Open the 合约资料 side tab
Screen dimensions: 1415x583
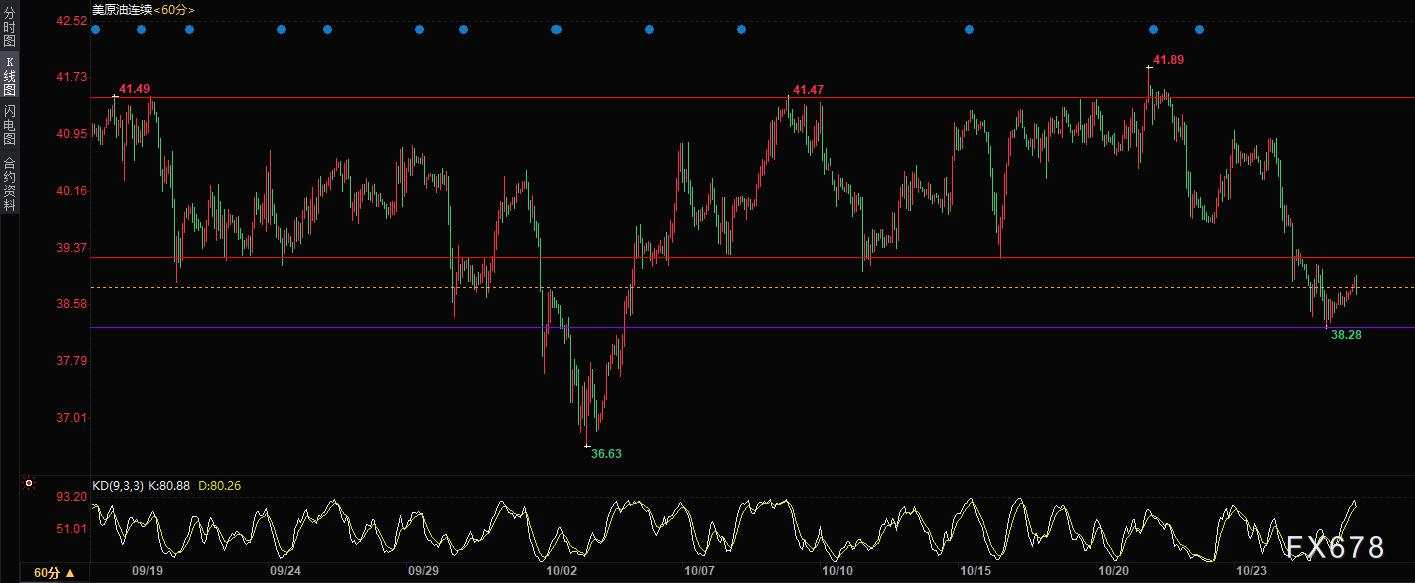9,183
